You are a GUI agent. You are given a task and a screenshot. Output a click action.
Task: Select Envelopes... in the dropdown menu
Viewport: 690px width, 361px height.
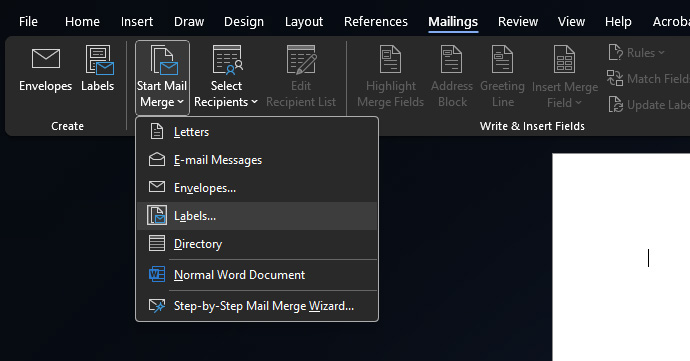click(257, 188)
